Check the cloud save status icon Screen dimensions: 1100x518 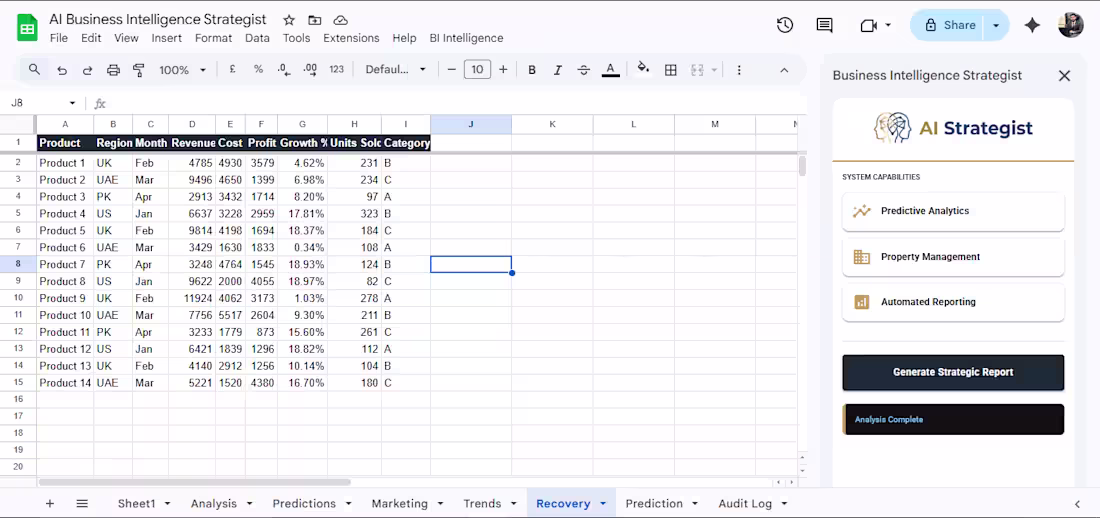click(340, 20)
